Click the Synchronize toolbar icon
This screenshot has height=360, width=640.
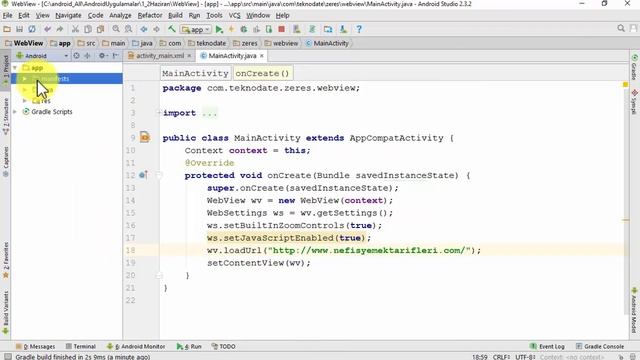click(x=31, y=29)
